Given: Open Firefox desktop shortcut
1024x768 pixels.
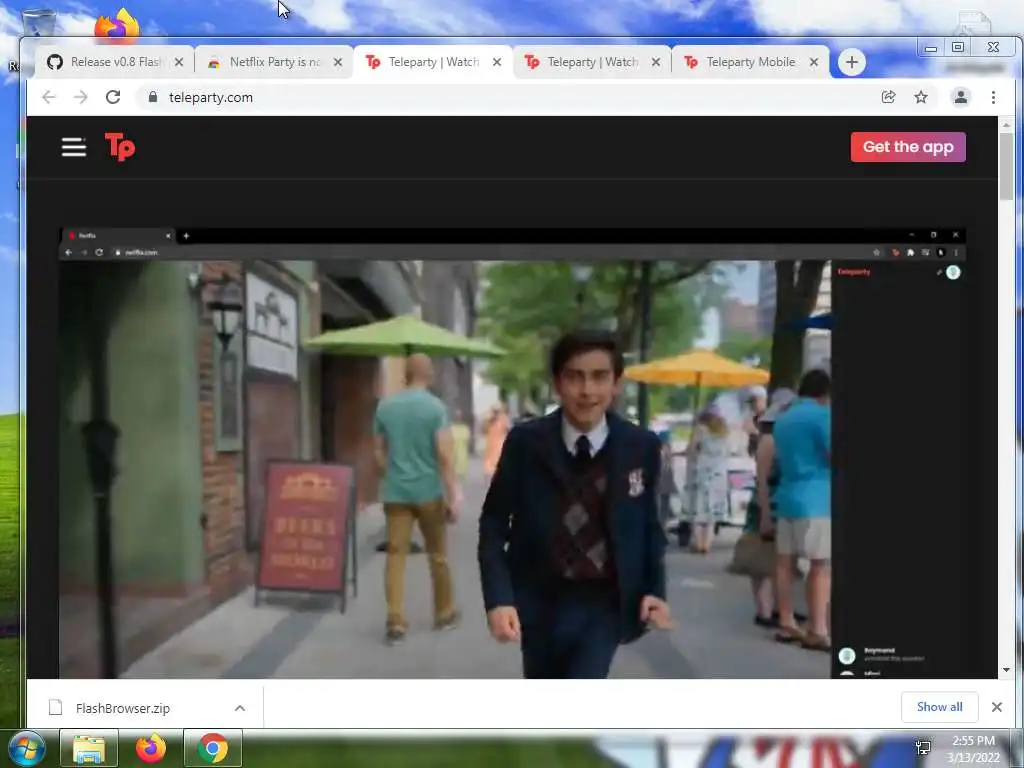Looking at the screenshot, I should click(117, 25).
